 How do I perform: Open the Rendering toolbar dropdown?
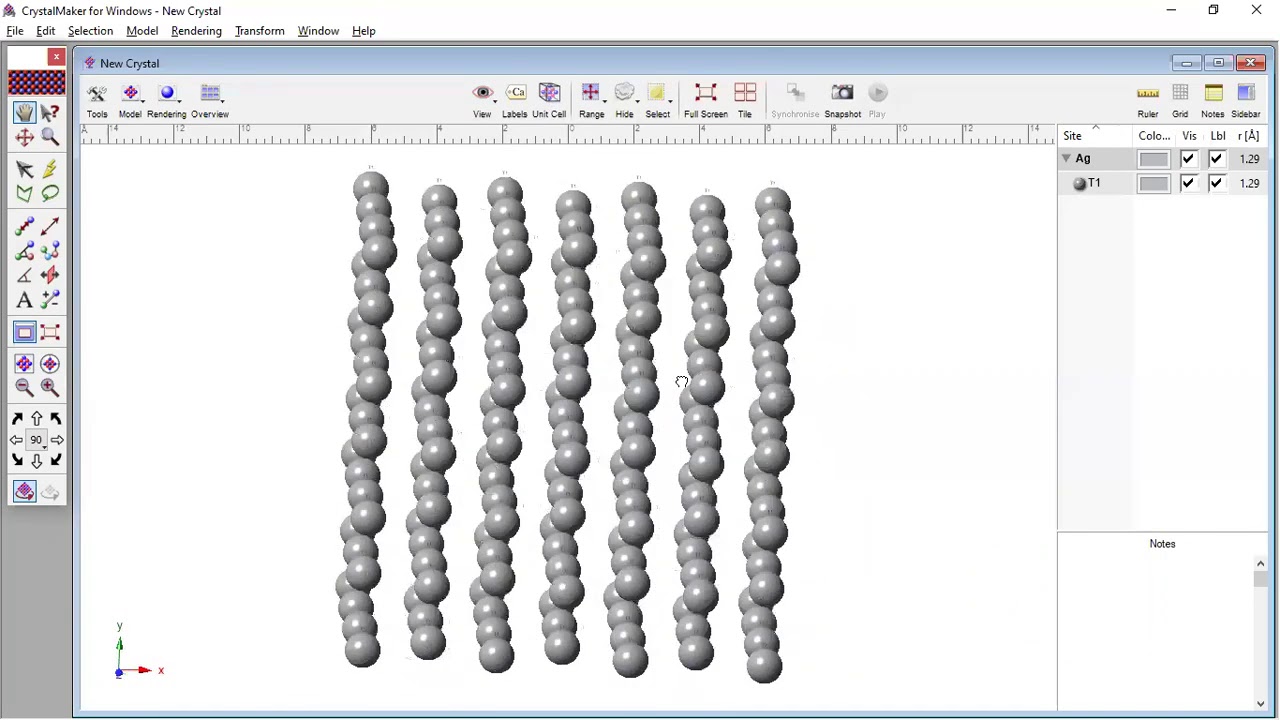166,101
